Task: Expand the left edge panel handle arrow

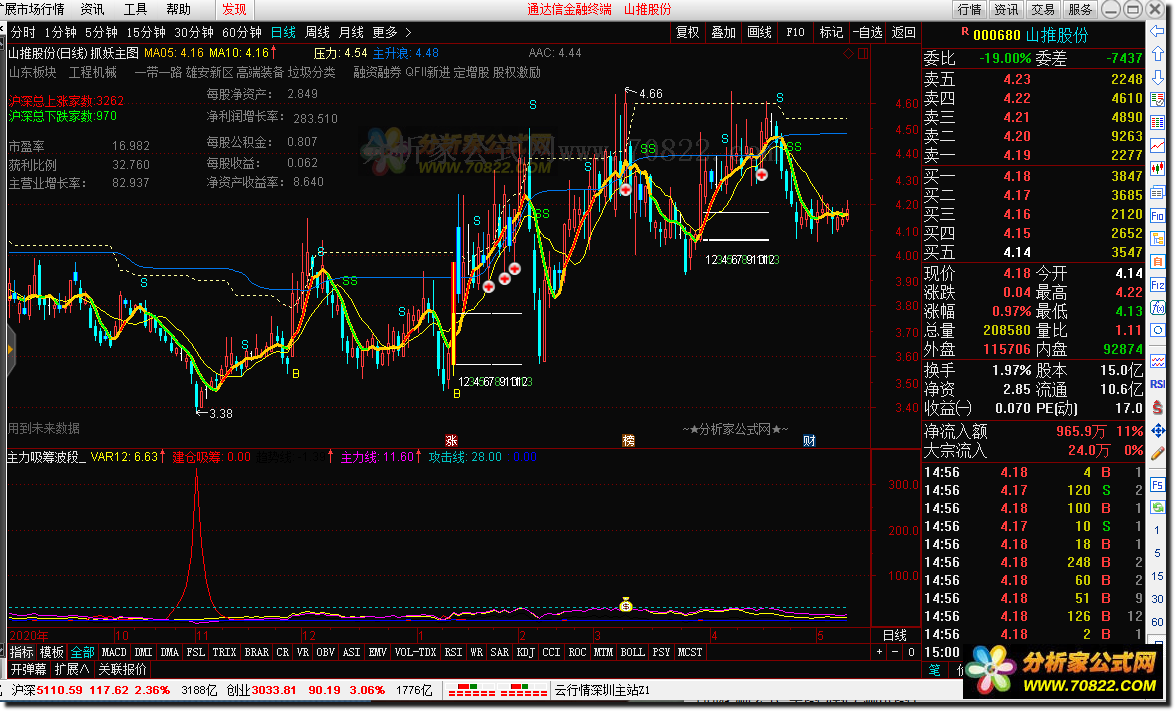Action: click(x=10, y=350)
